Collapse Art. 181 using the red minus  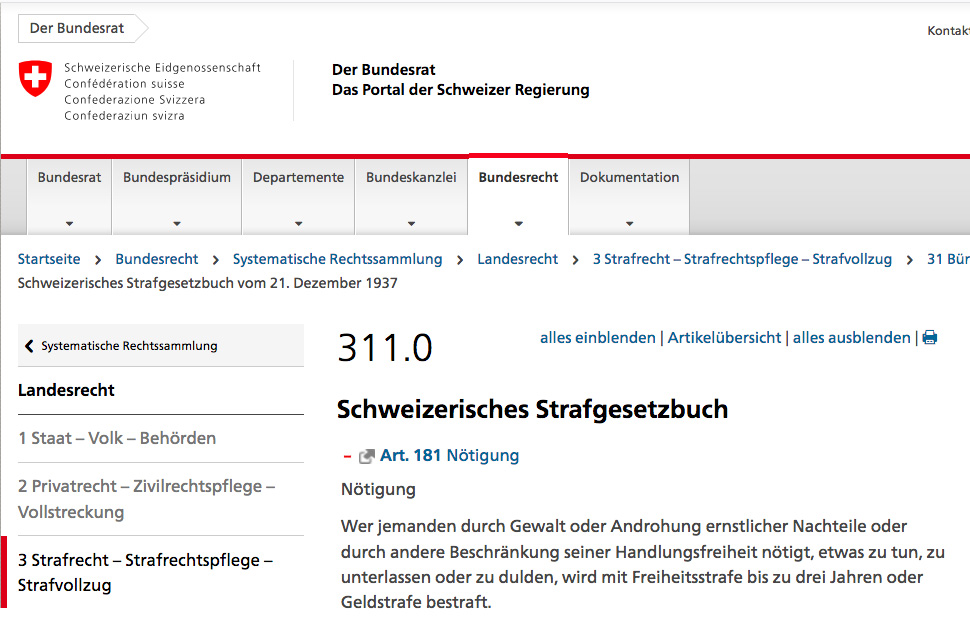pos(347,456)
